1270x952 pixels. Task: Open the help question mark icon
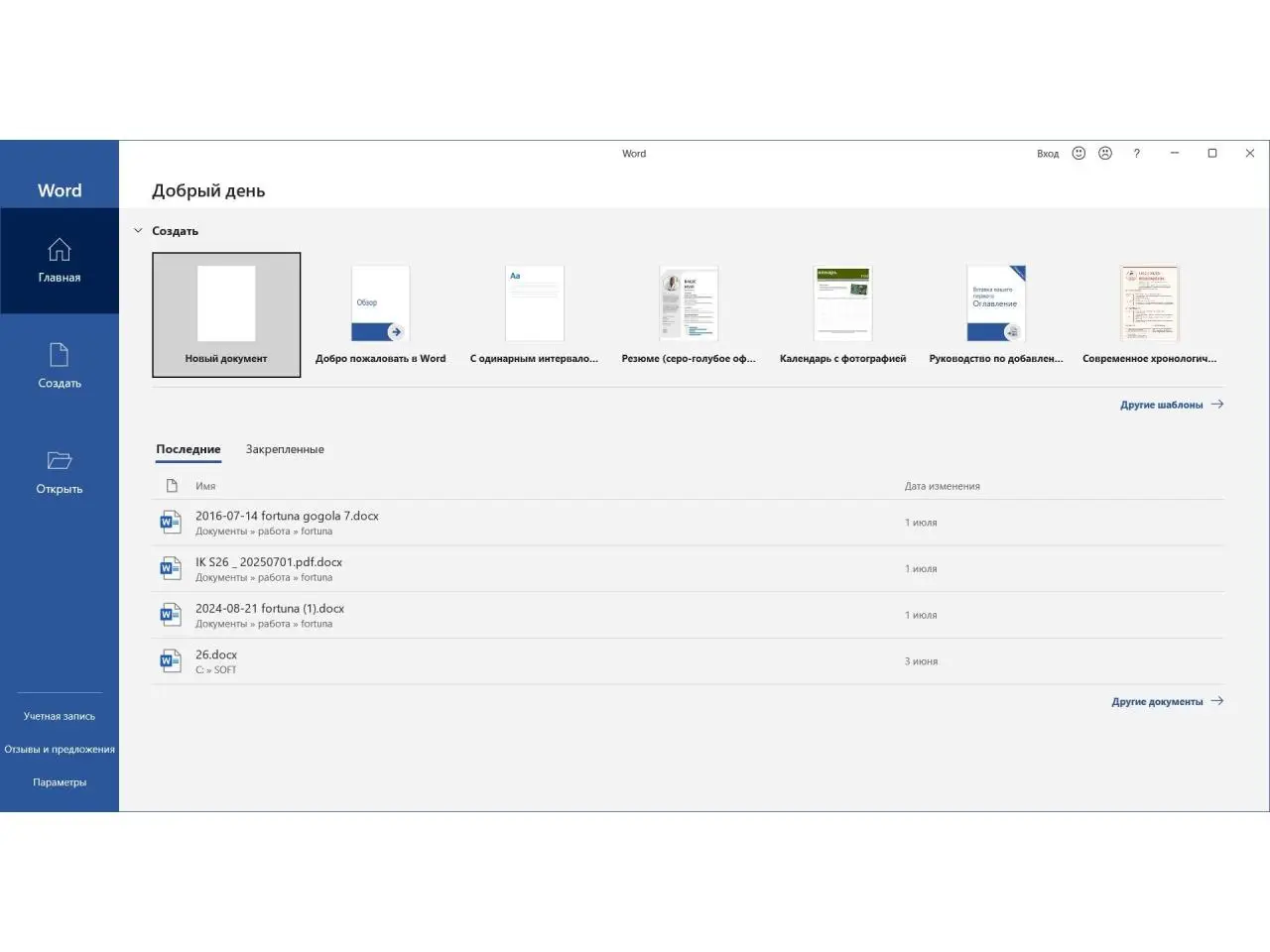click(x=1137, y=153)
